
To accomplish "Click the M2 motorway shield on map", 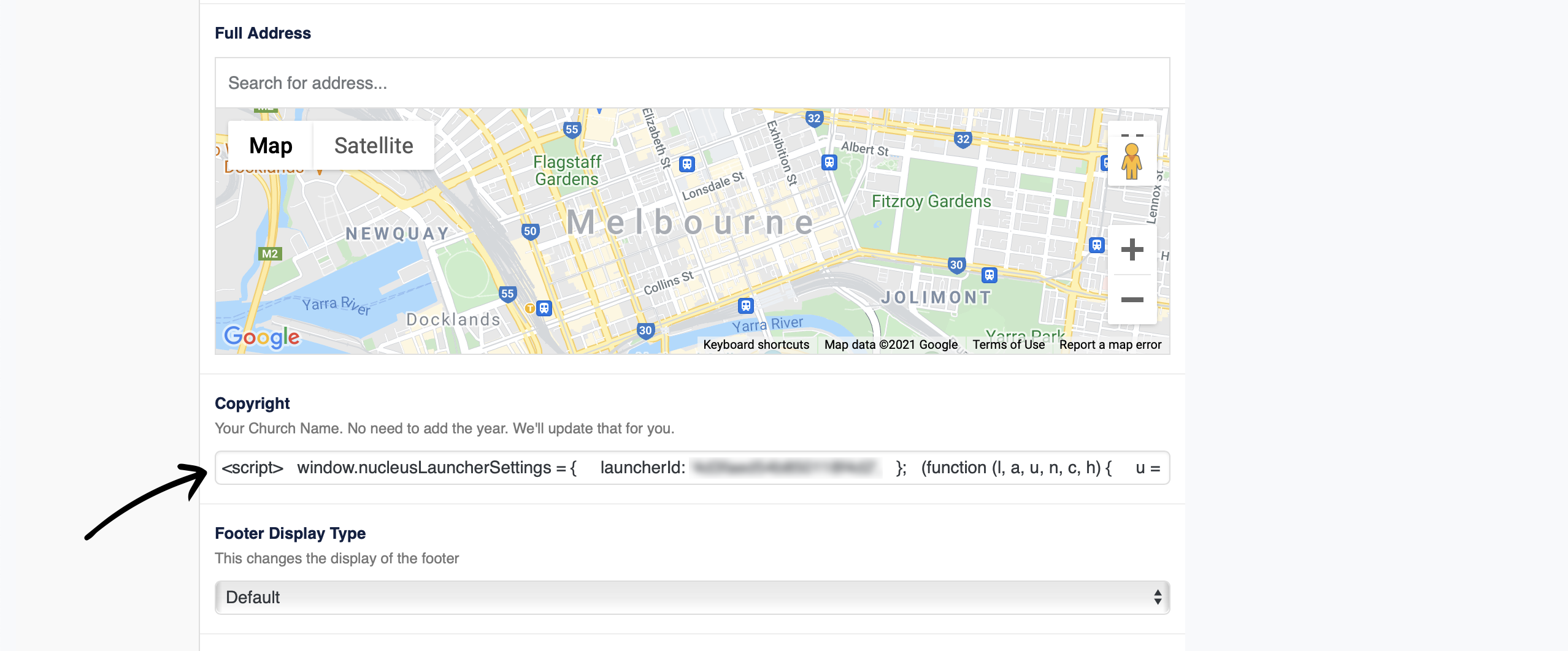I will tap(270, 254).
